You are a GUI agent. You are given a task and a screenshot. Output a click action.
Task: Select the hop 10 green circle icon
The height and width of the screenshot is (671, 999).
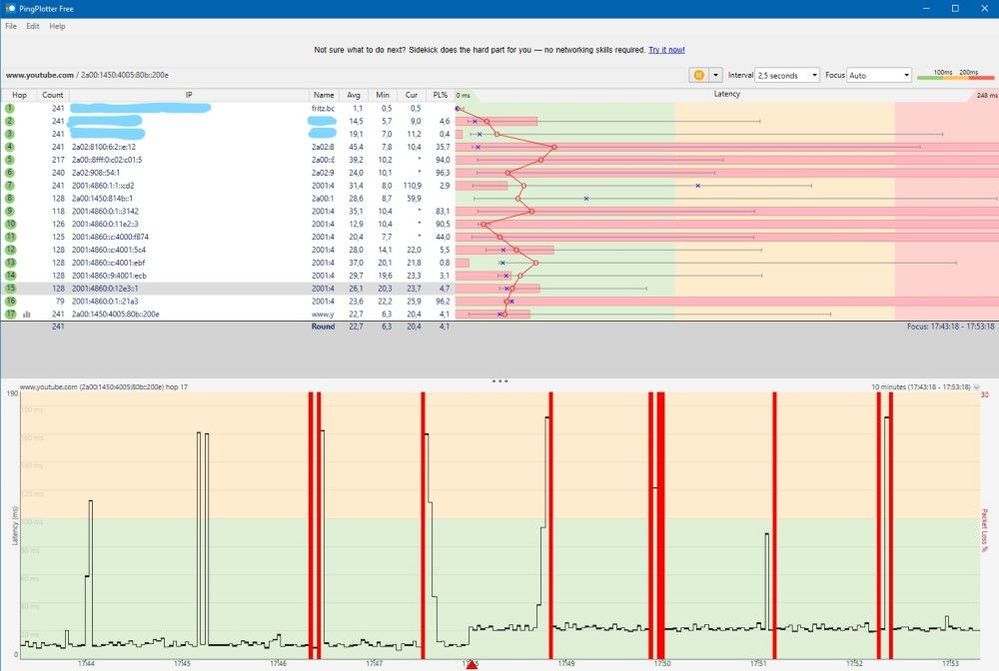point(10,224)
